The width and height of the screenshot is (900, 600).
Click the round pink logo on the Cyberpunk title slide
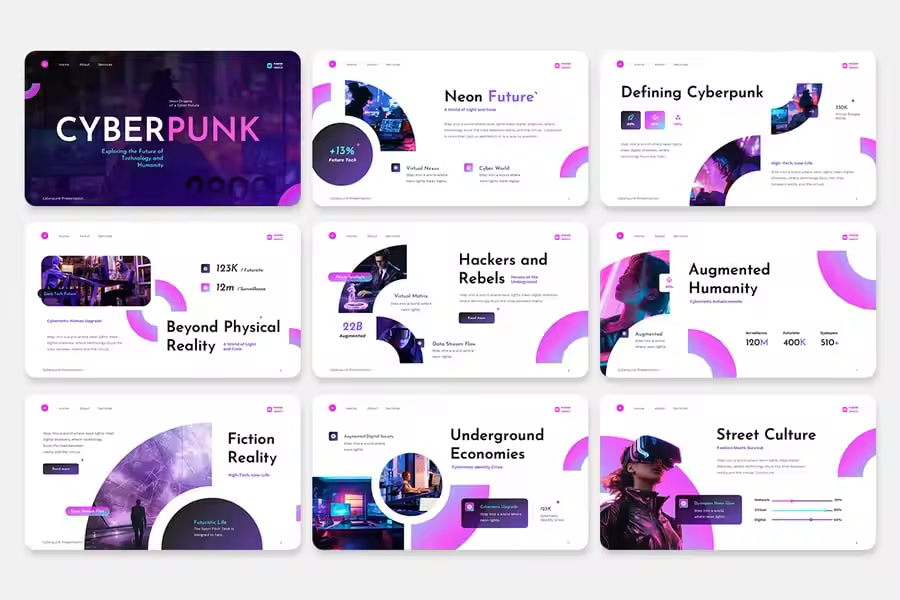[44, 64]
